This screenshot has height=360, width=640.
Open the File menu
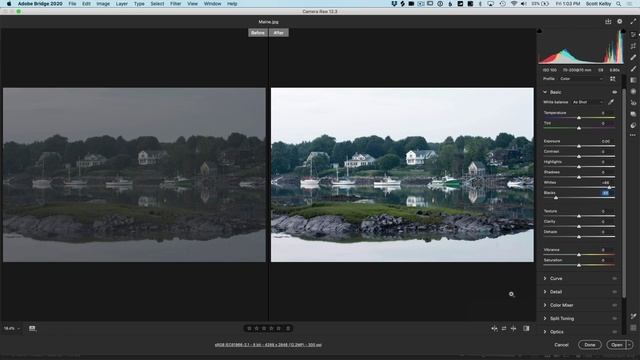(x=72, y=4)
